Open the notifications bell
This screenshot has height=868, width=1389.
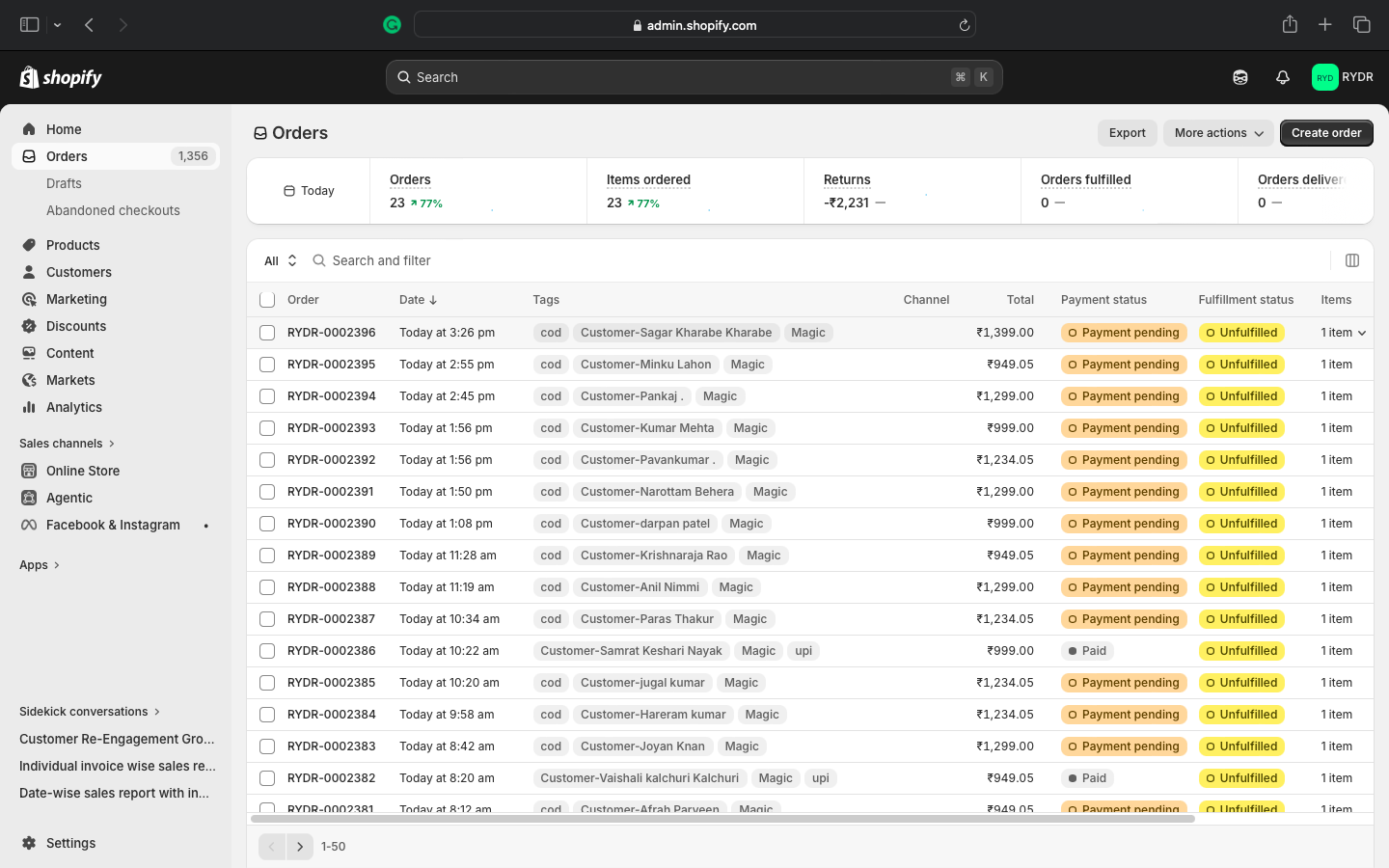click(x=1283, y=77)
